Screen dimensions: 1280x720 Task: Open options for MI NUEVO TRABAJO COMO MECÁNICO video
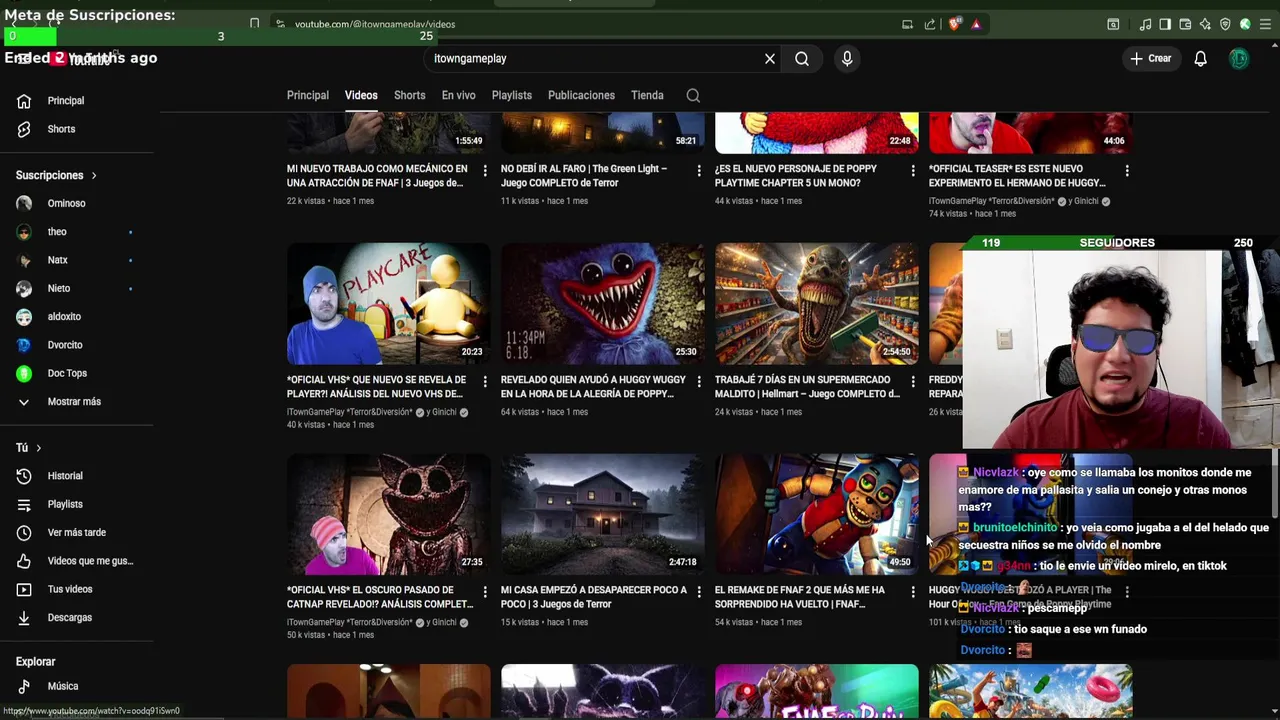(x=485, y=171)
